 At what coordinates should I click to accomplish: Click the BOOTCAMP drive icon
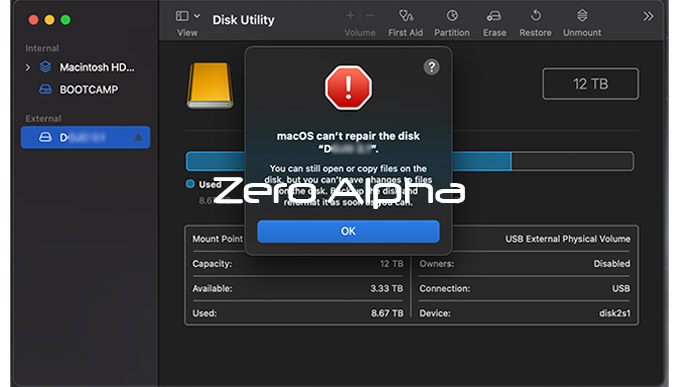point(45,90)
